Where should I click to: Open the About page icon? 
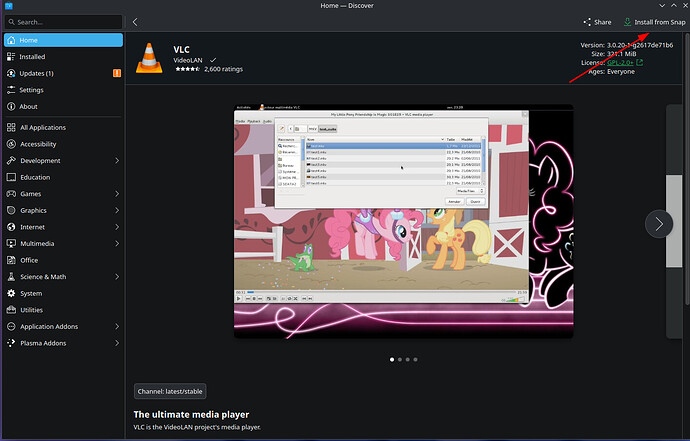[10, 106]
